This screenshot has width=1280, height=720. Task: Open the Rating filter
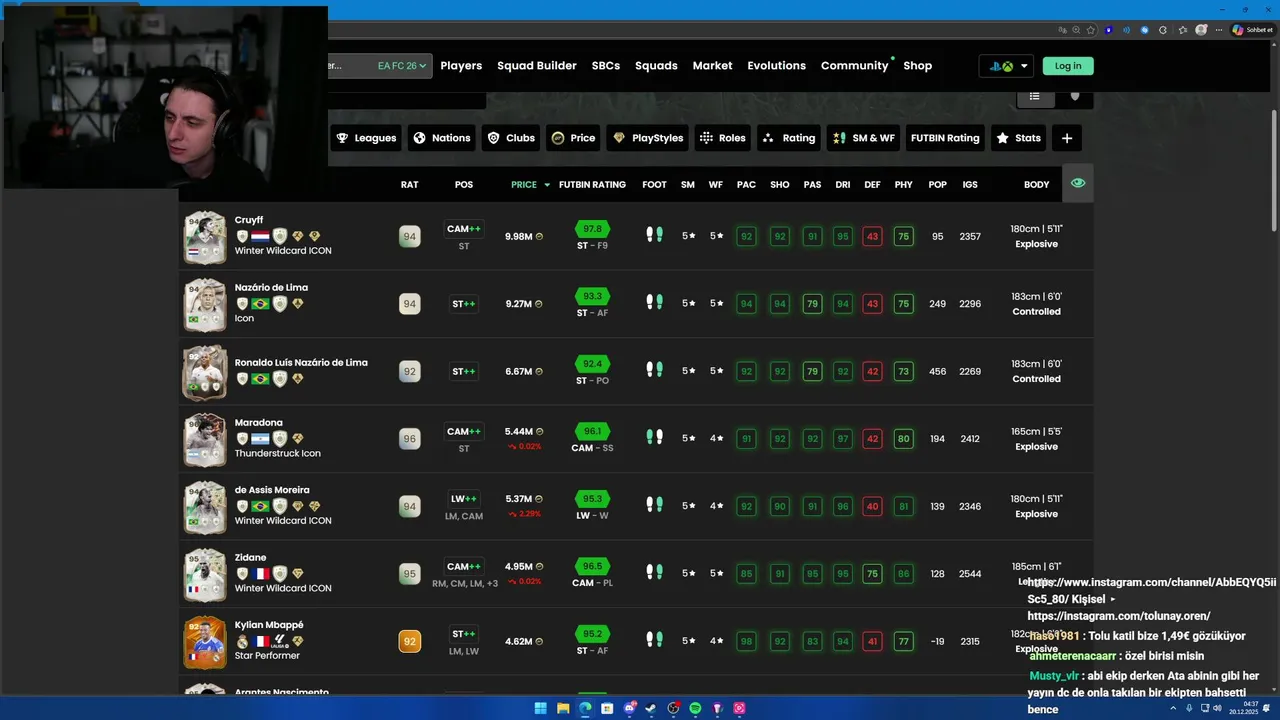[788, 138]
